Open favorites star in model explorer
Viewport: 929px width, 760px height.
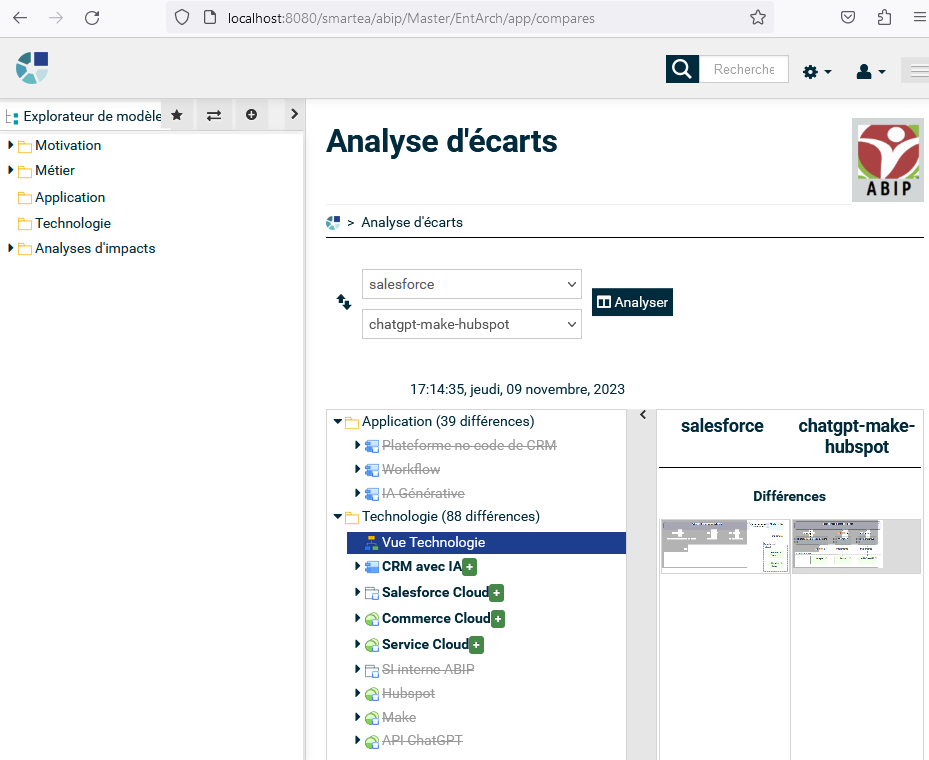click(177, 115)
